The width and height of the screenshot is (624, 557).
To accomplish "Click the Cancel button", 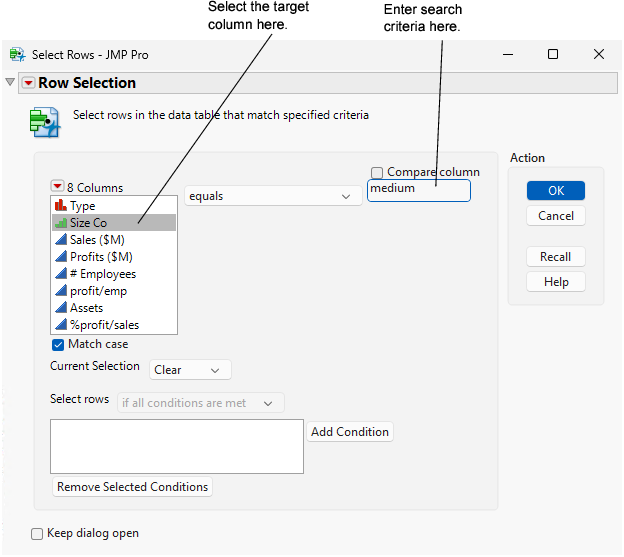I will tap(556, 216).
